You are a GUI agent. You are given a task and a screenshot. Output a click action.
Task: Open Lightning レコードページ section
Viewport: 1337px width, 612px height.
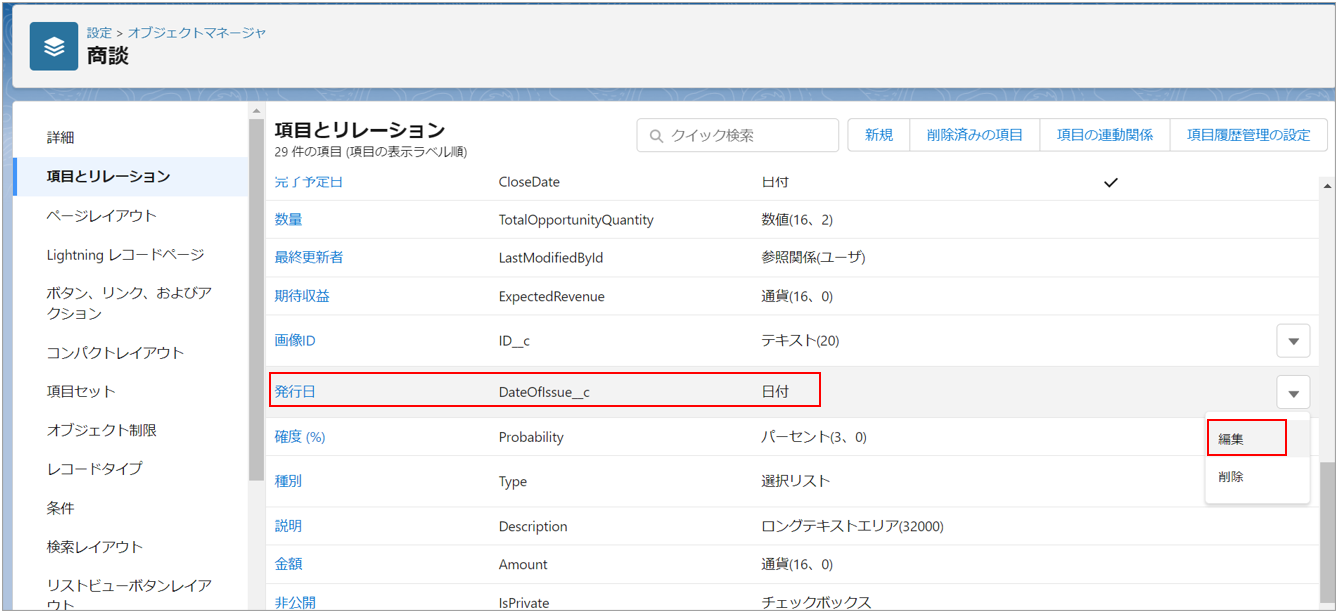pos(125,255)
